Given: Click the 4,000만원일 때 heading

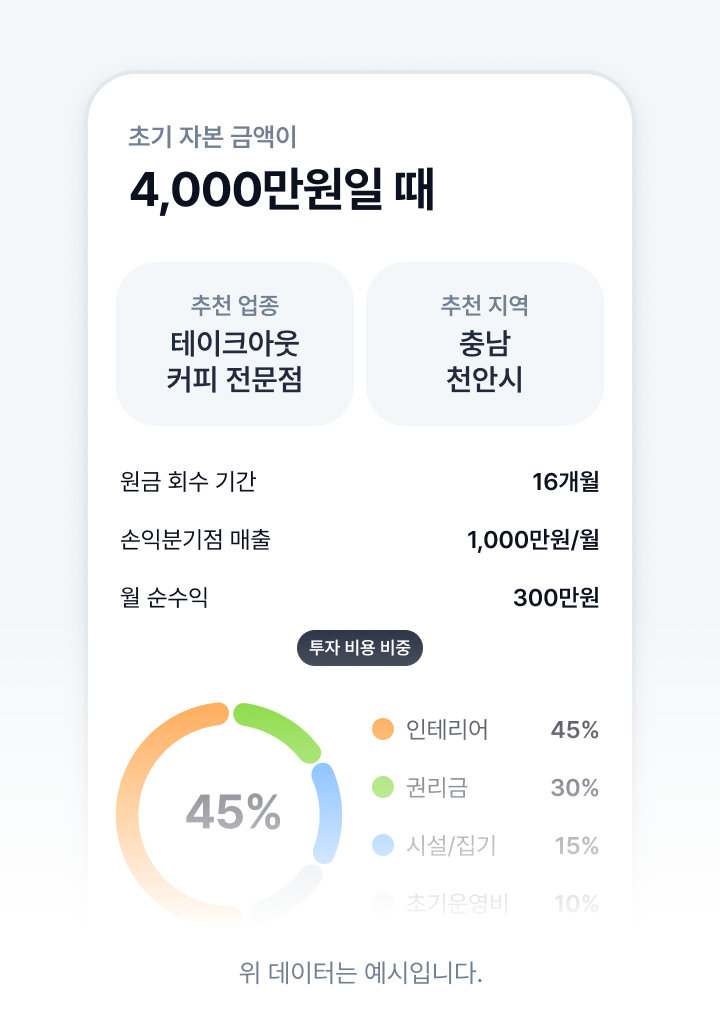Looking at the screenshot, I should [282, 190].
